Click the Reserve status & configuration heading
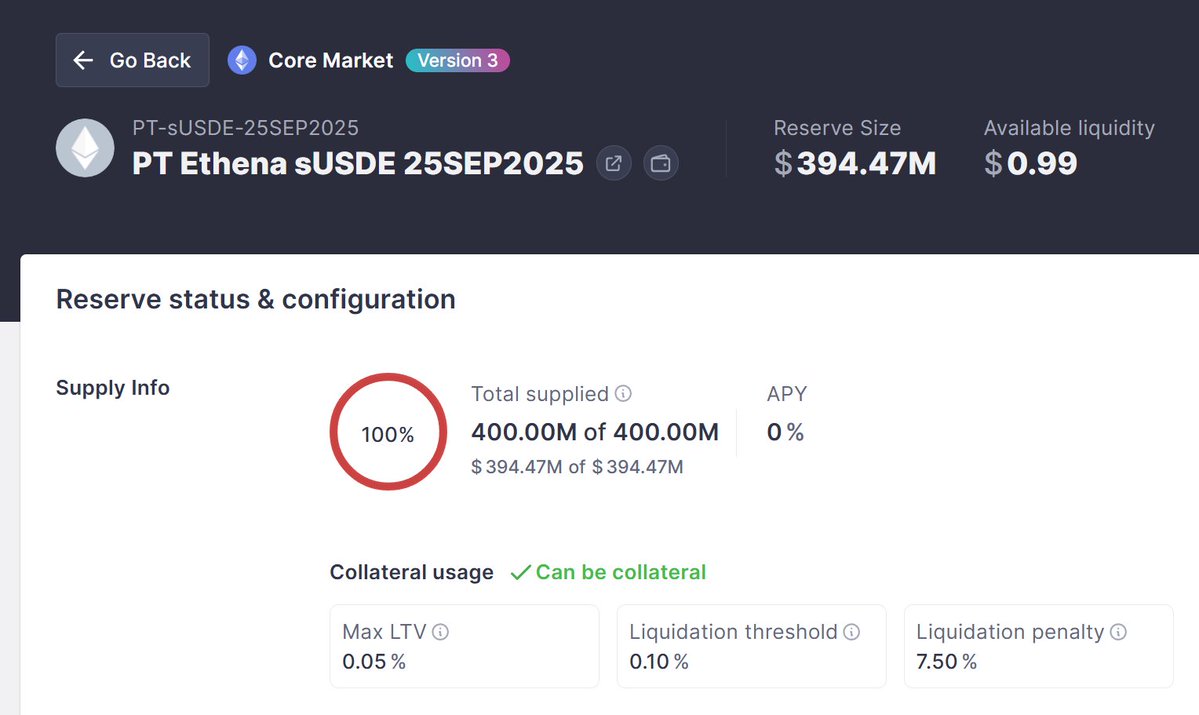1199x715 pixels. click(x=255, y=299)
